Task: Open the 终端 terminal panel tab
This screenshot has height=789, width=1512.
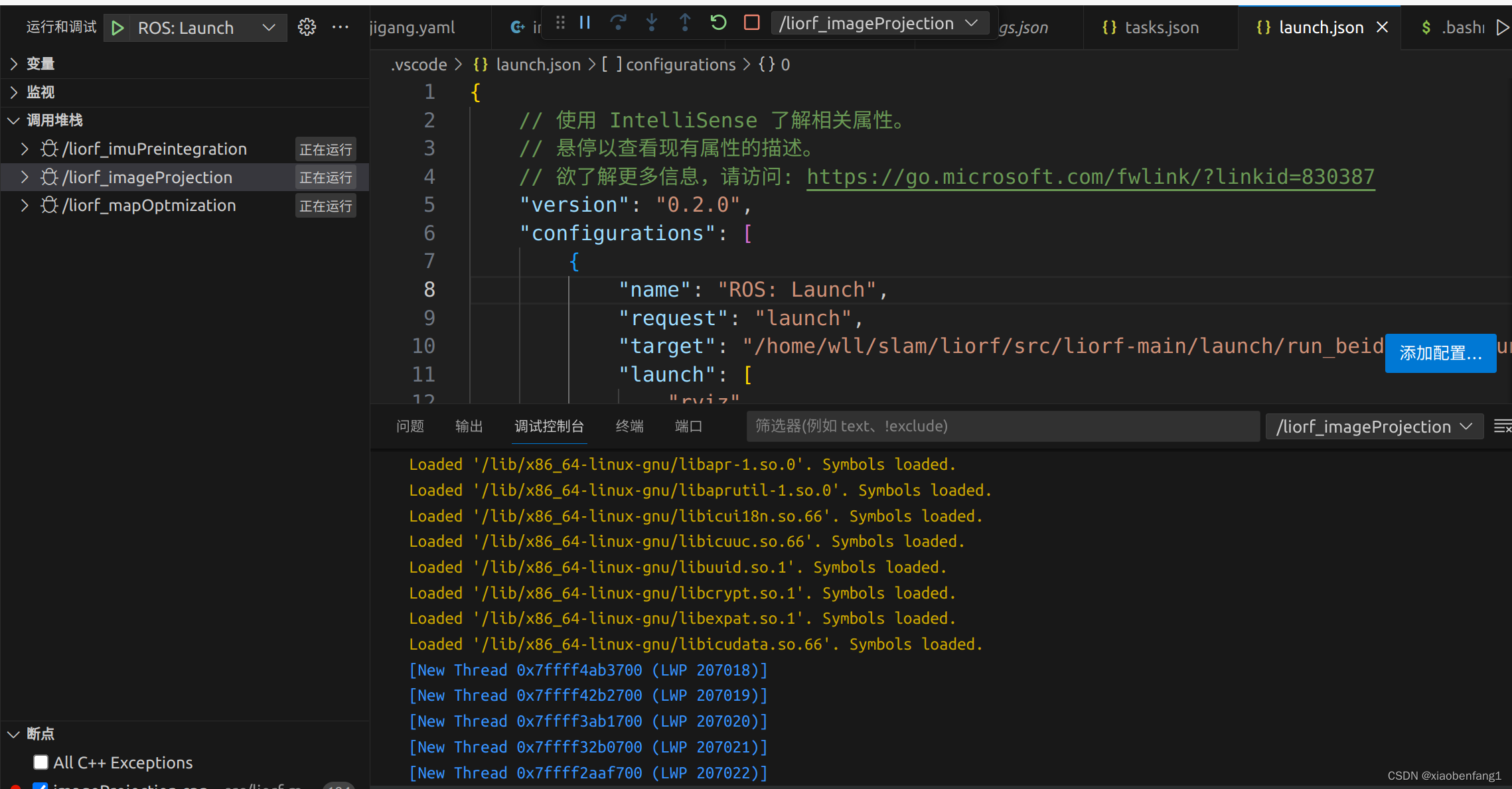Action: point(630,426)
